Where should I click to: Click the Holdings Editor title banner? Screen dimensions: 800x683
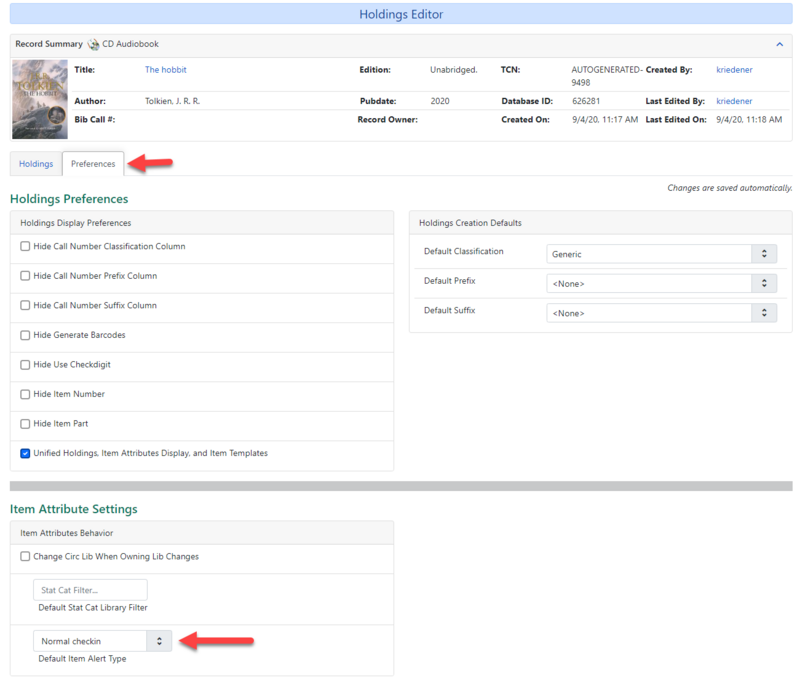tap(401, 14)
